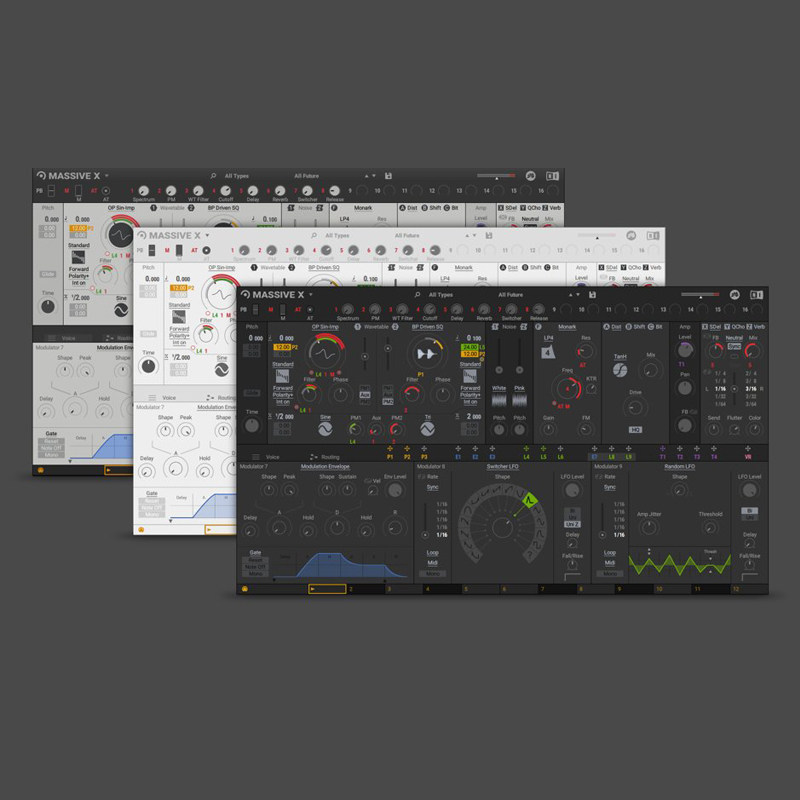Click All Future preset name in dark window
The height and width of the screenshot is (800, 800).
click(x=510, y=295)
